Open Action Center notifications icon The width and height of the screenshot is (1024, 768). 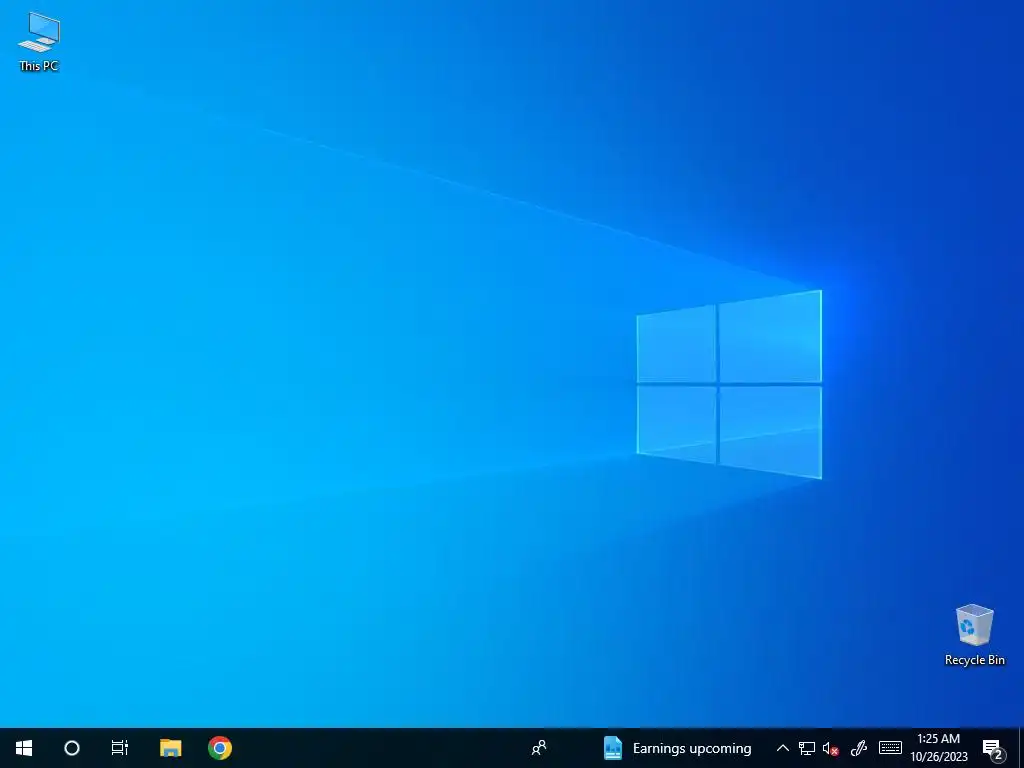pyautogui.click(x=993, y=748)
